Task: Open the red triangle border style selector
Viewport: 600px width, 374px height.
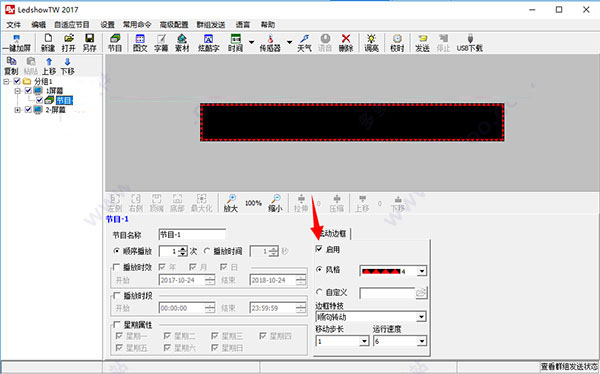Action: tap(393, 271)
